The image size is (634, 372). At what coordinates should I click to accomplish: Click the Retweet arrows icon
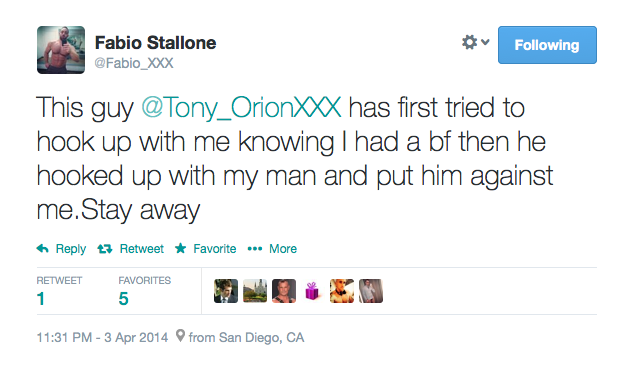point(105,249)
